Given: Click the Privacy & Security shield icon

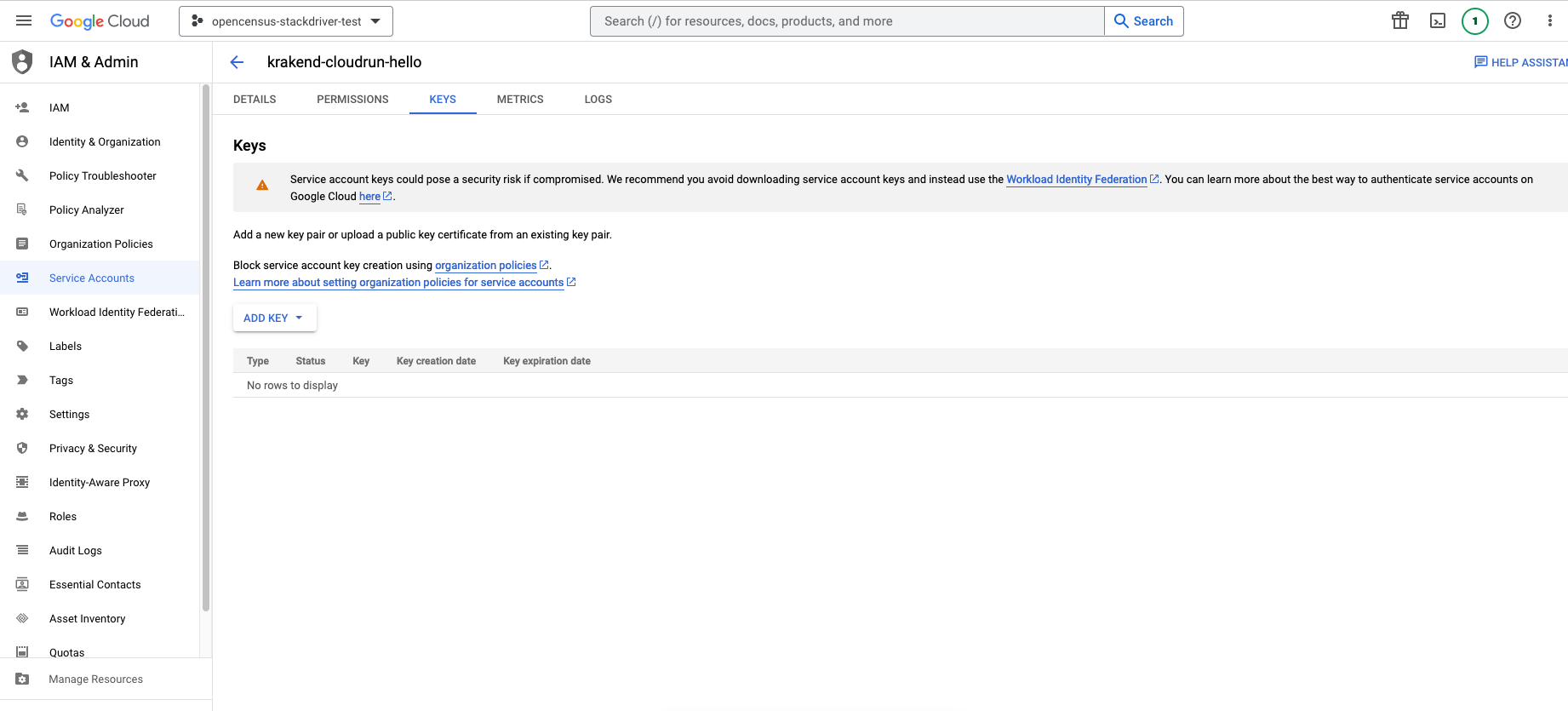Looking at the screenshot, I should coord(22,448).
